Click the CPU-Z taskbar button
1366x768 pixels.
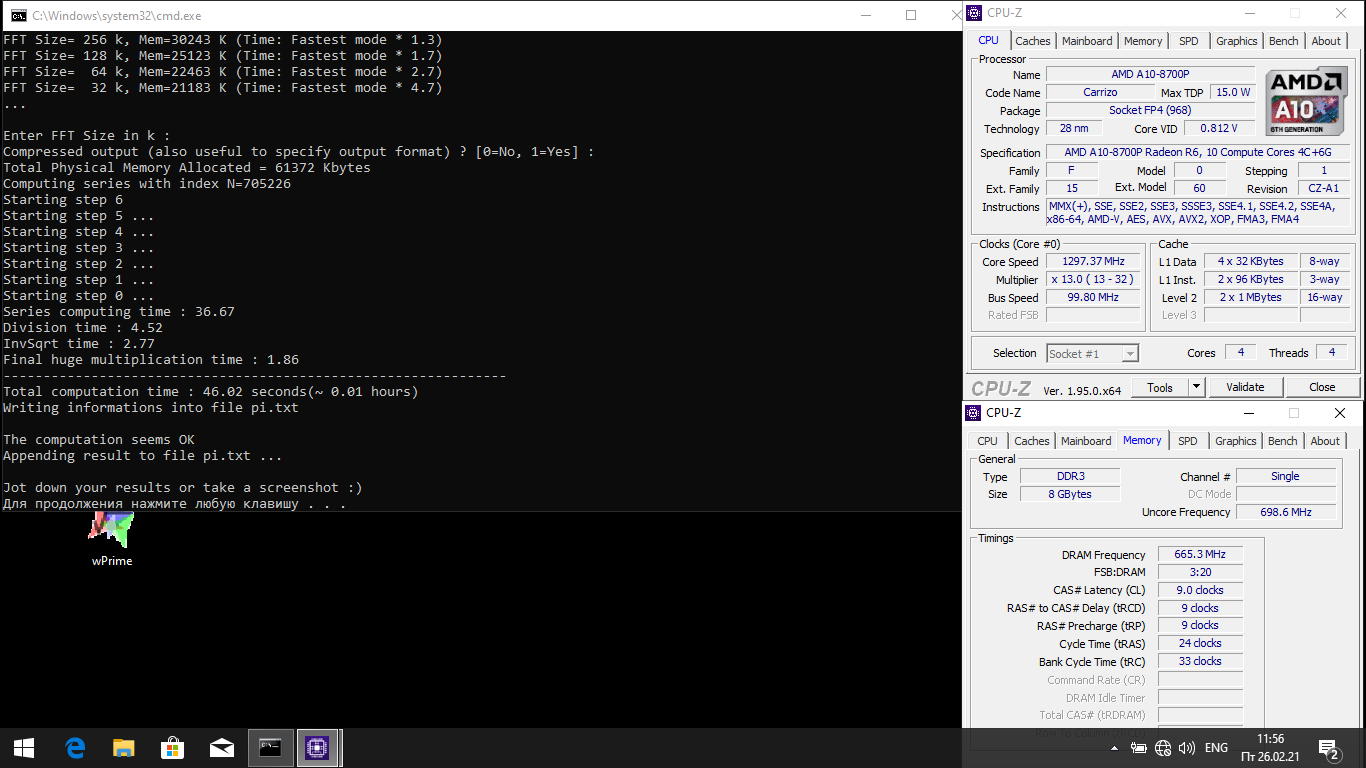(x=318, y=748)
